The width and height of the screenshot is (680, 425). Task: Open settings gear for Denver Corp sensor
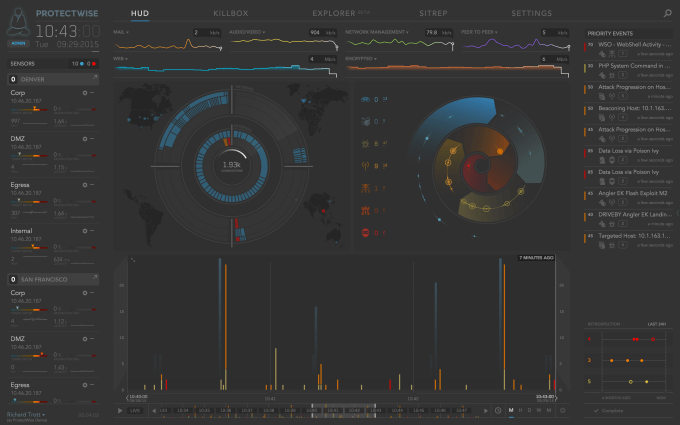(x=85, y=93)
